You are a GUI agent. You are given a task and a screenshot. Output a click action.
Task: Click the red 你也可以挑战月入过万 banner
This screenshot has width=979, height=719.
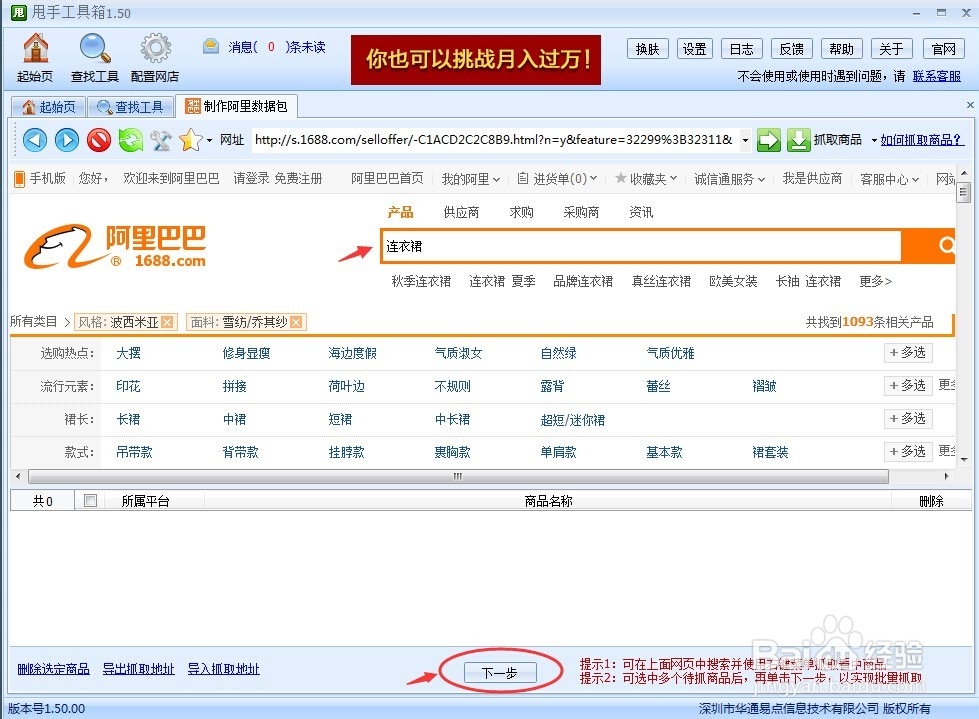[x=476, y=59]
